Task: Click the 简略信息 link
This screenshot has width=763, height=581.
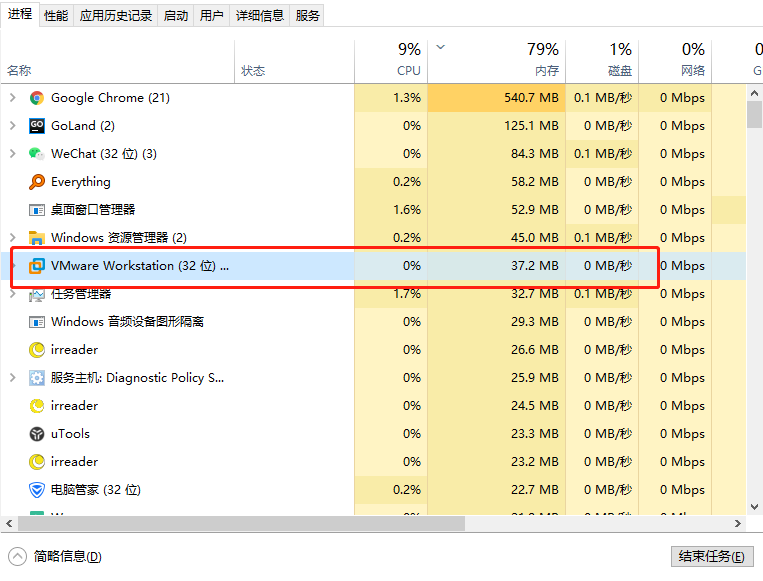Action: click(68, 556)
